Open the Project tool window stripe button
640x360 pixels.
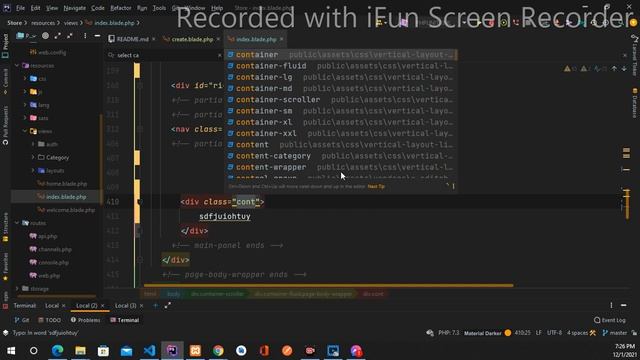(5, 45)
